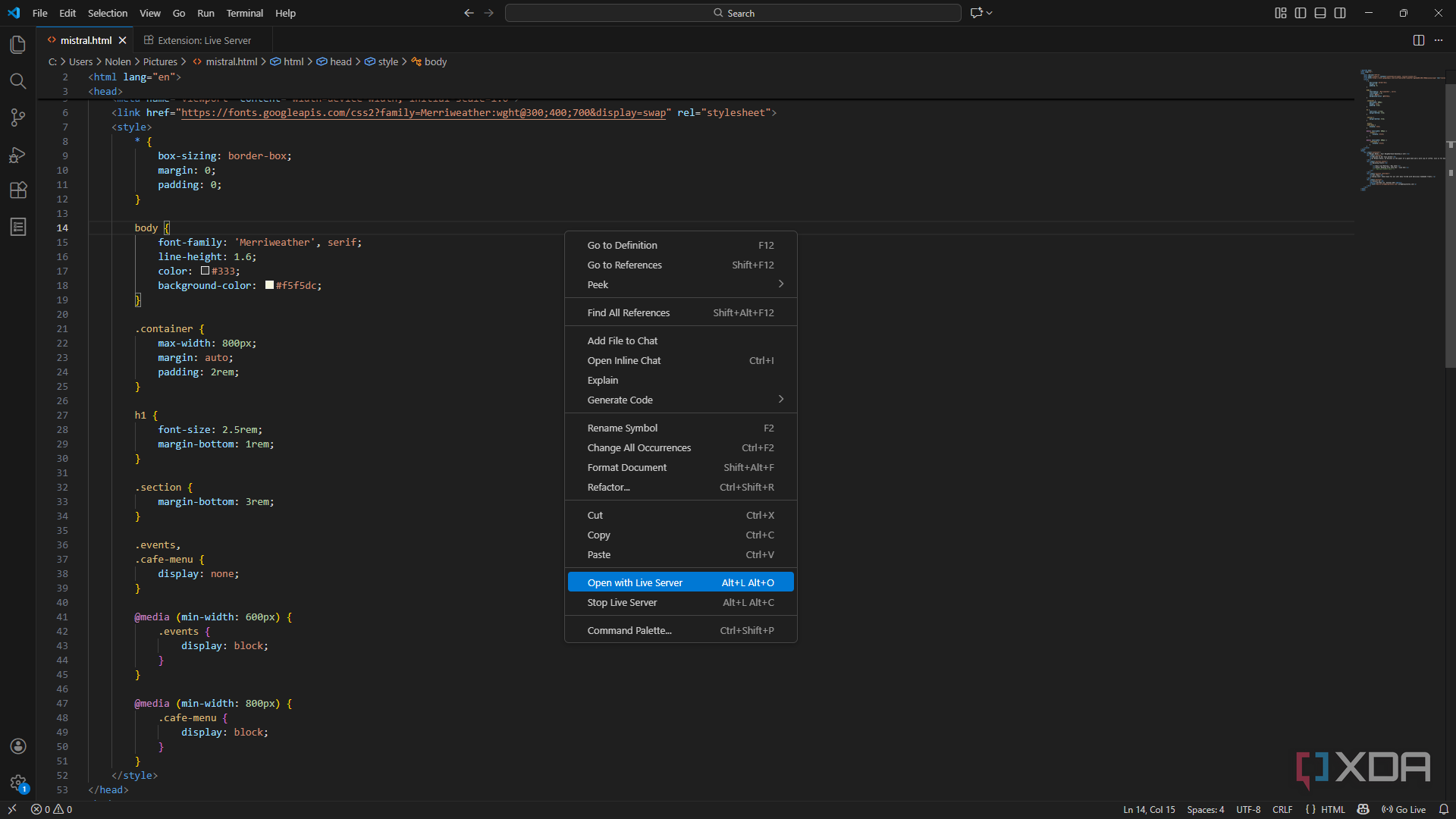
Task: Select Open with Live Server
Action: point(681,582)
